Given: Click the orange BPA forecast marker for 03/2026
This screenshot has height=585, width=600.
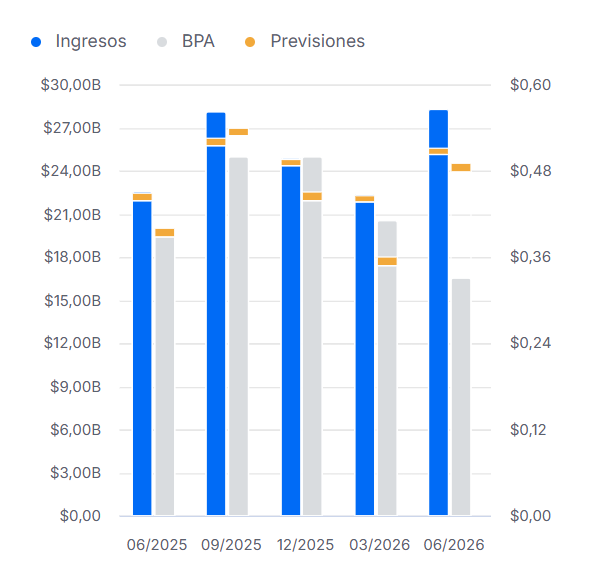Looking at the screenshot, I should [x=387, y=261].
